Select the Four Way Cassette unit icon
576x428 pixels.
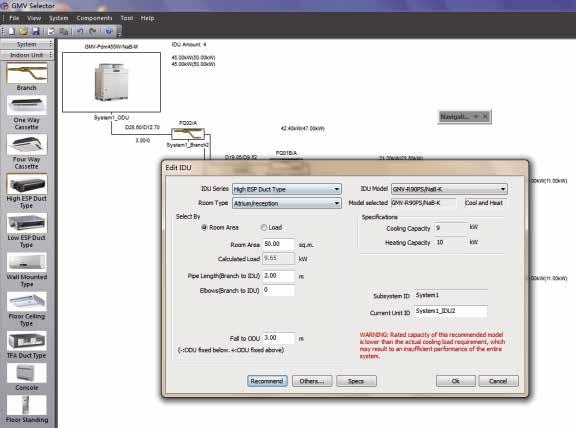click(x=27, y=145)
